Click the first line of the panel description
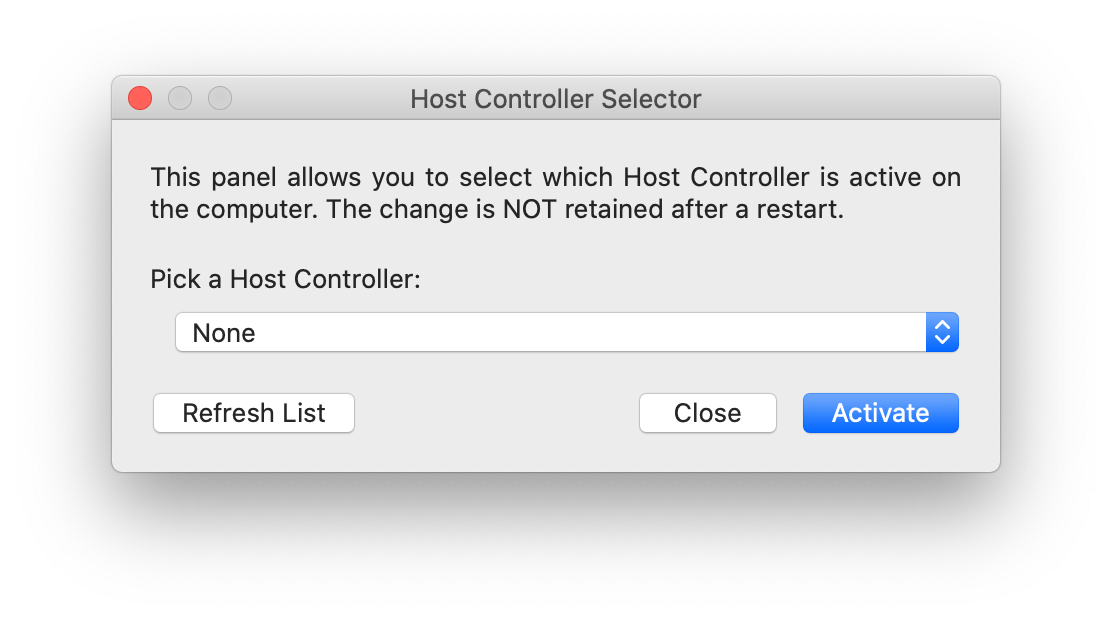 click(x=556, y=178)
